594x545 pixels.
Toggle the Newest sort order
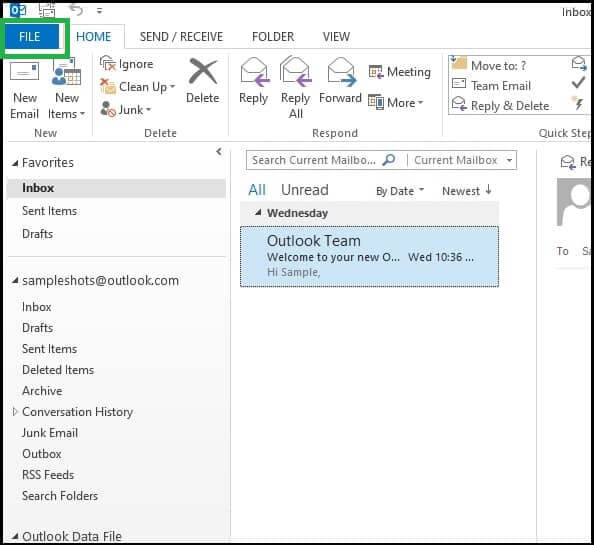(x=467, y=191)
